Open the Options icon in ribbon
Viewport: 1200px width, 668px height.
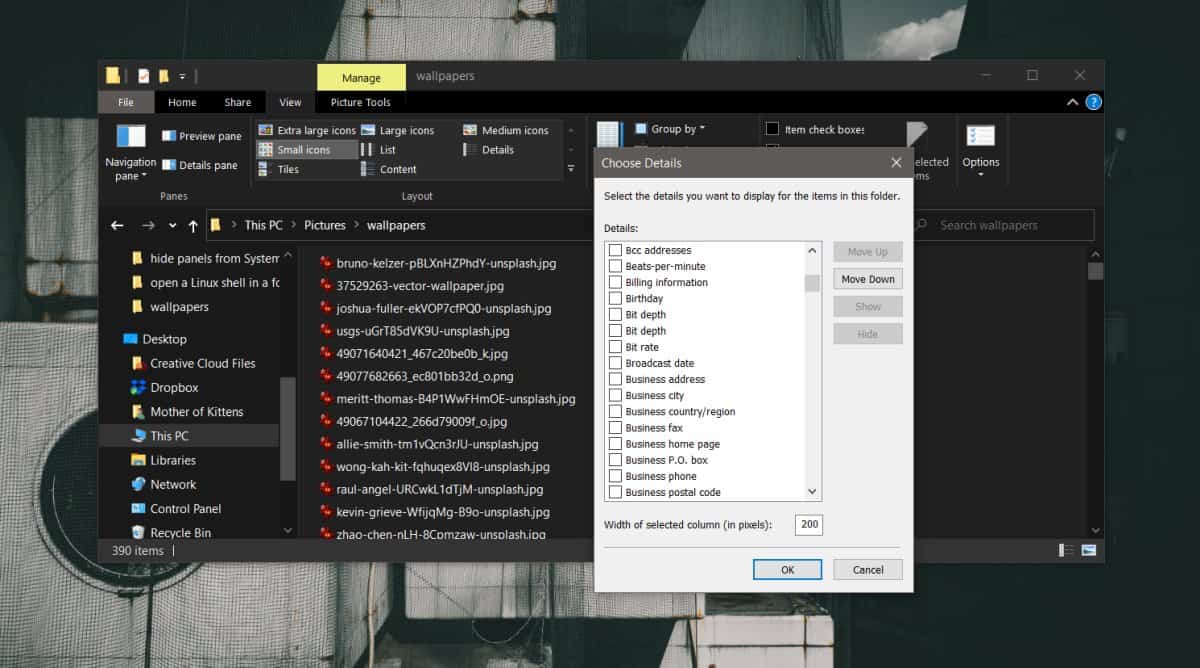pyautogui.click(x=980, y=138)
